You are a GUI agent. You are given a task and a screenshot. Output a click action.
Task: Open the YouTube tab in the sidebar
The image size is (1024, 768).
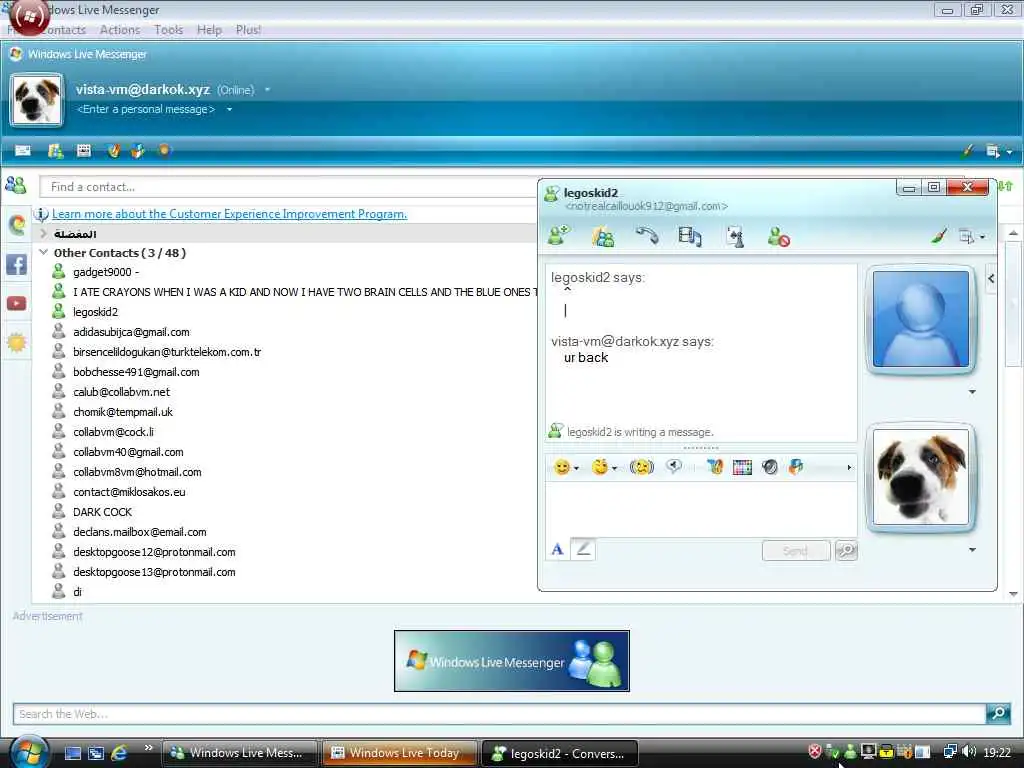16,304
